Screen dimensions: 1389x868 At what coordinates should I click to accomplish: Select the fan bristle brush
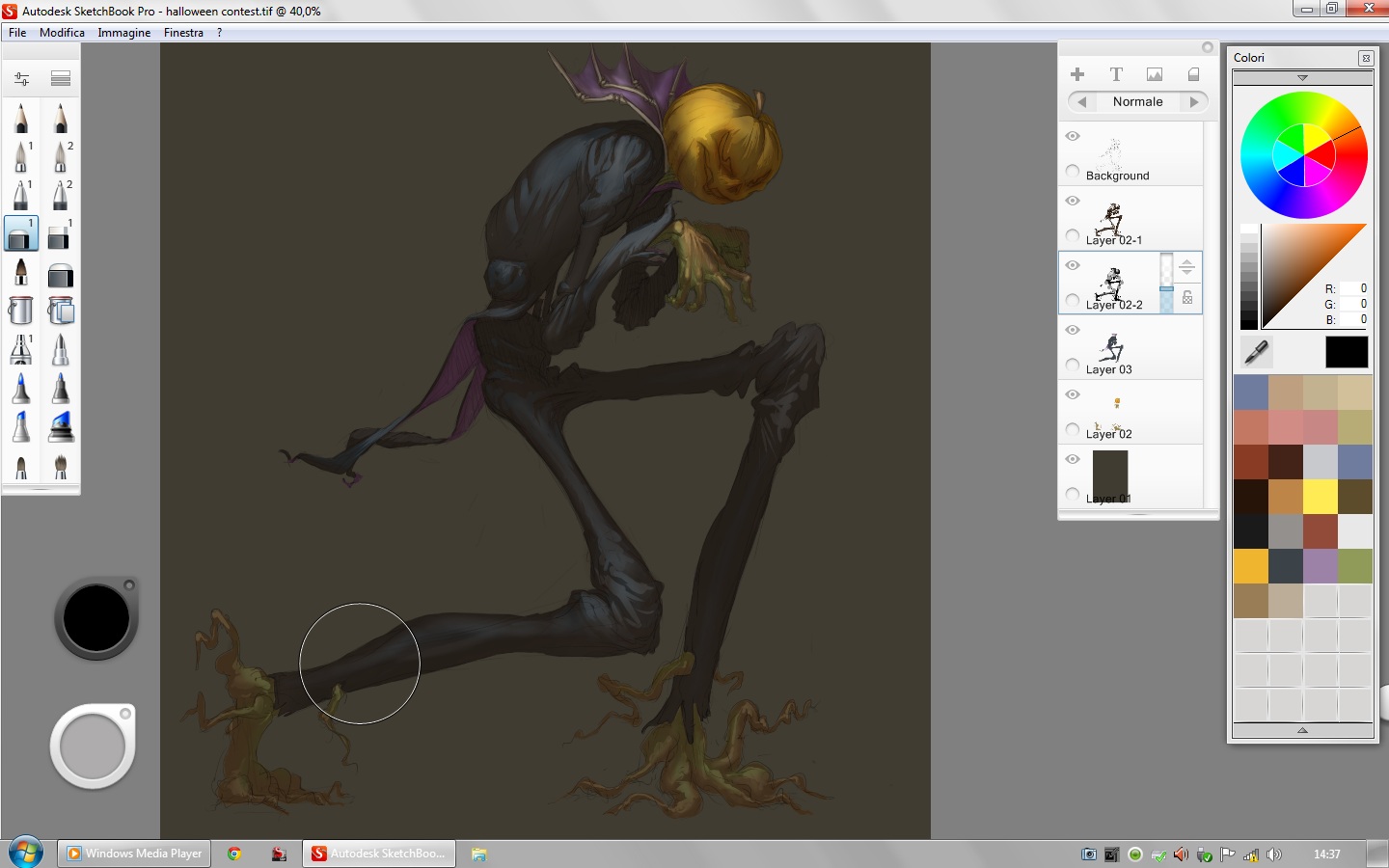point(60,467)
